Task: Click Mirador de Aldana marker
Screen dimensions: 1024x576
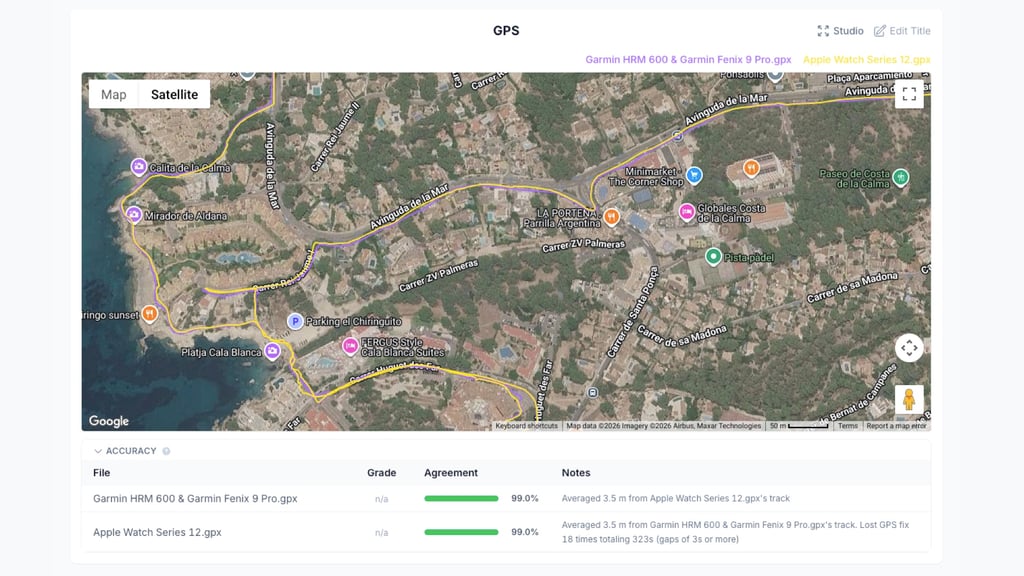Action: pyautogui.click(x=134, y=215)
